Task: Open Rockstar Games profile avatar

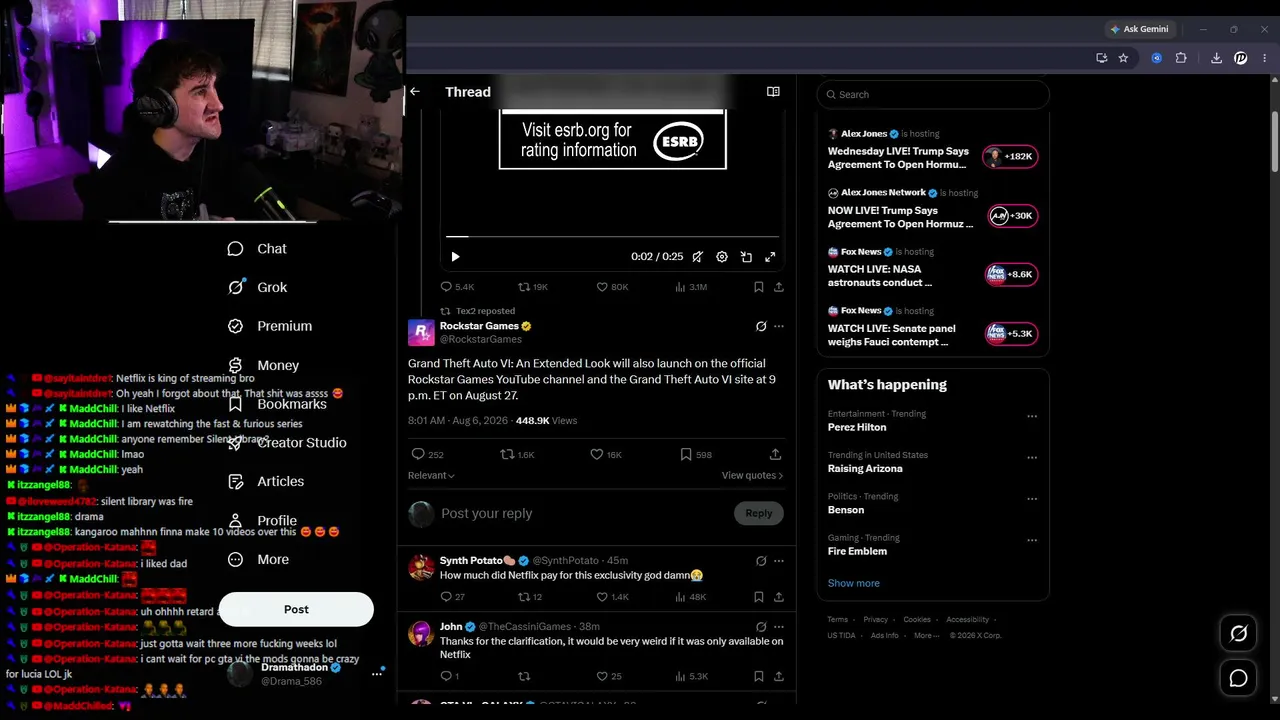Action: coord(421,333)
